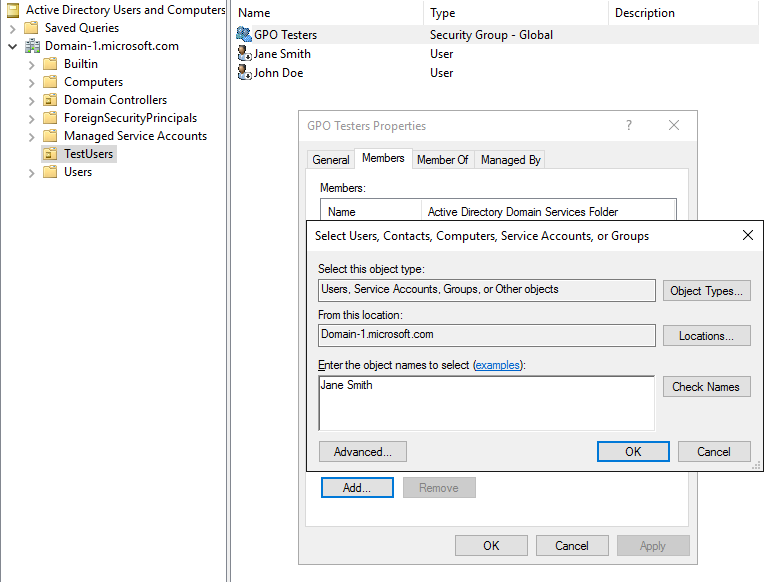779x582 pixels.
Task: Select Managed Service Accounts label in tree
Action: [135, 136]
